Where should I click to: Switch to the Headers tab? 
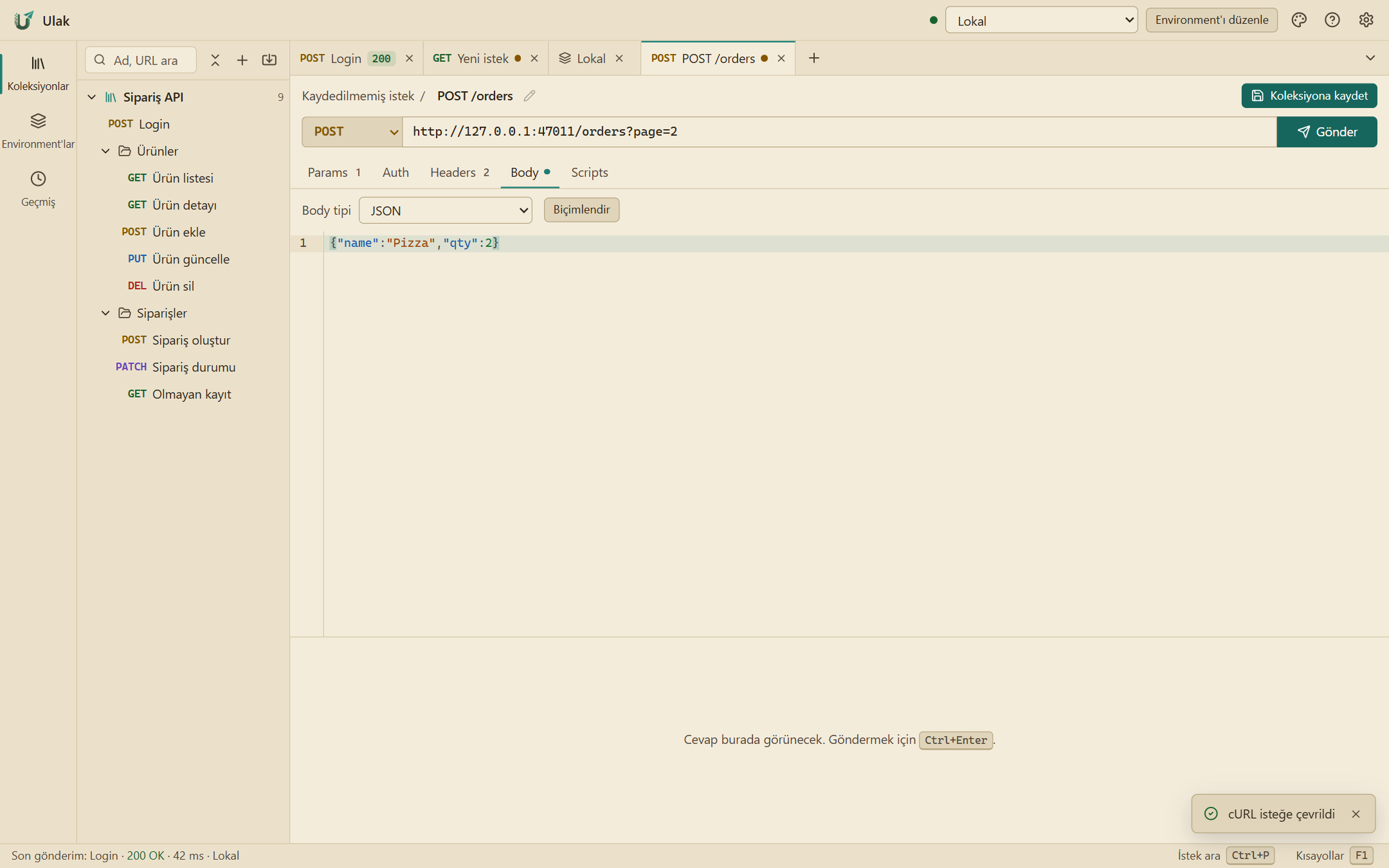(460, 172)
